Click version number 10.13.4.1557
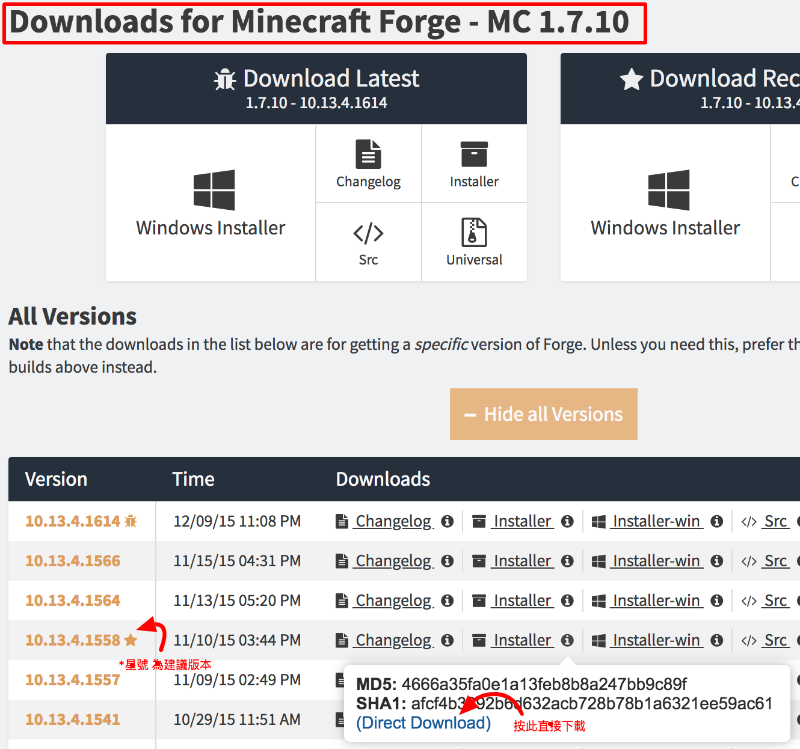The height and width of the screenshot is (749, 800). tap(72, 680)
